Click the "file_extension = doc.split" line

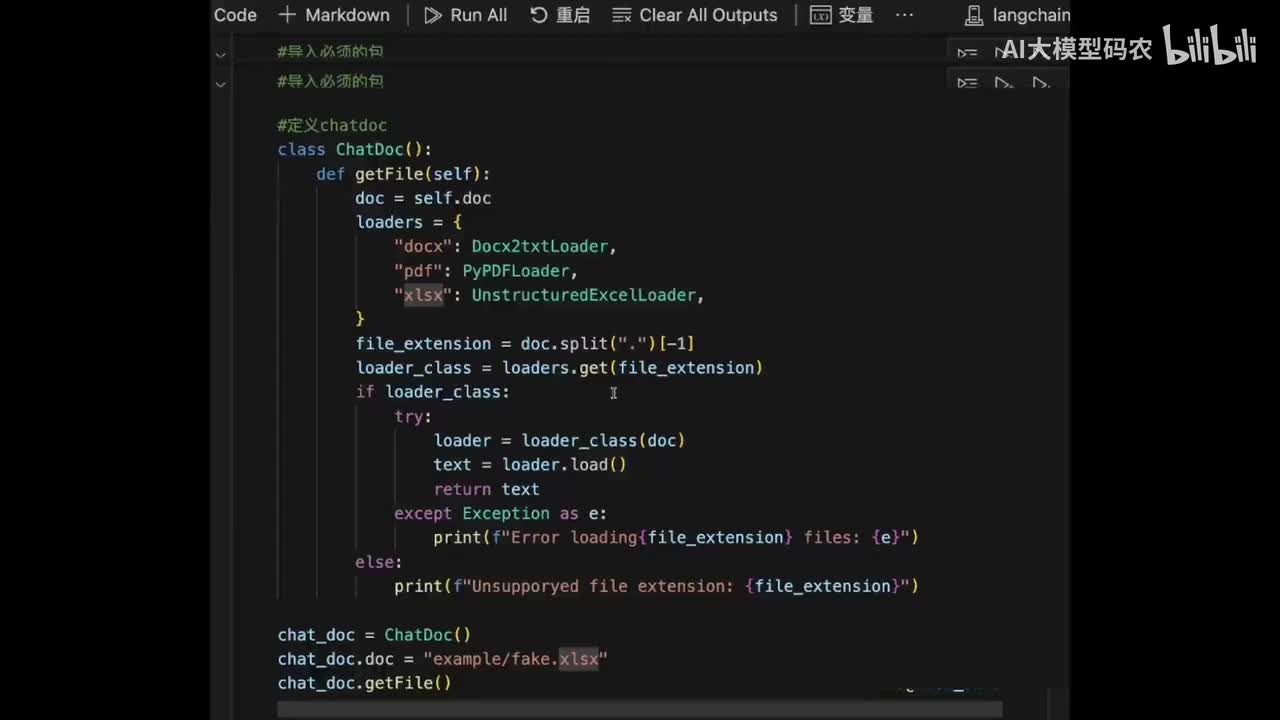point(525,343)
